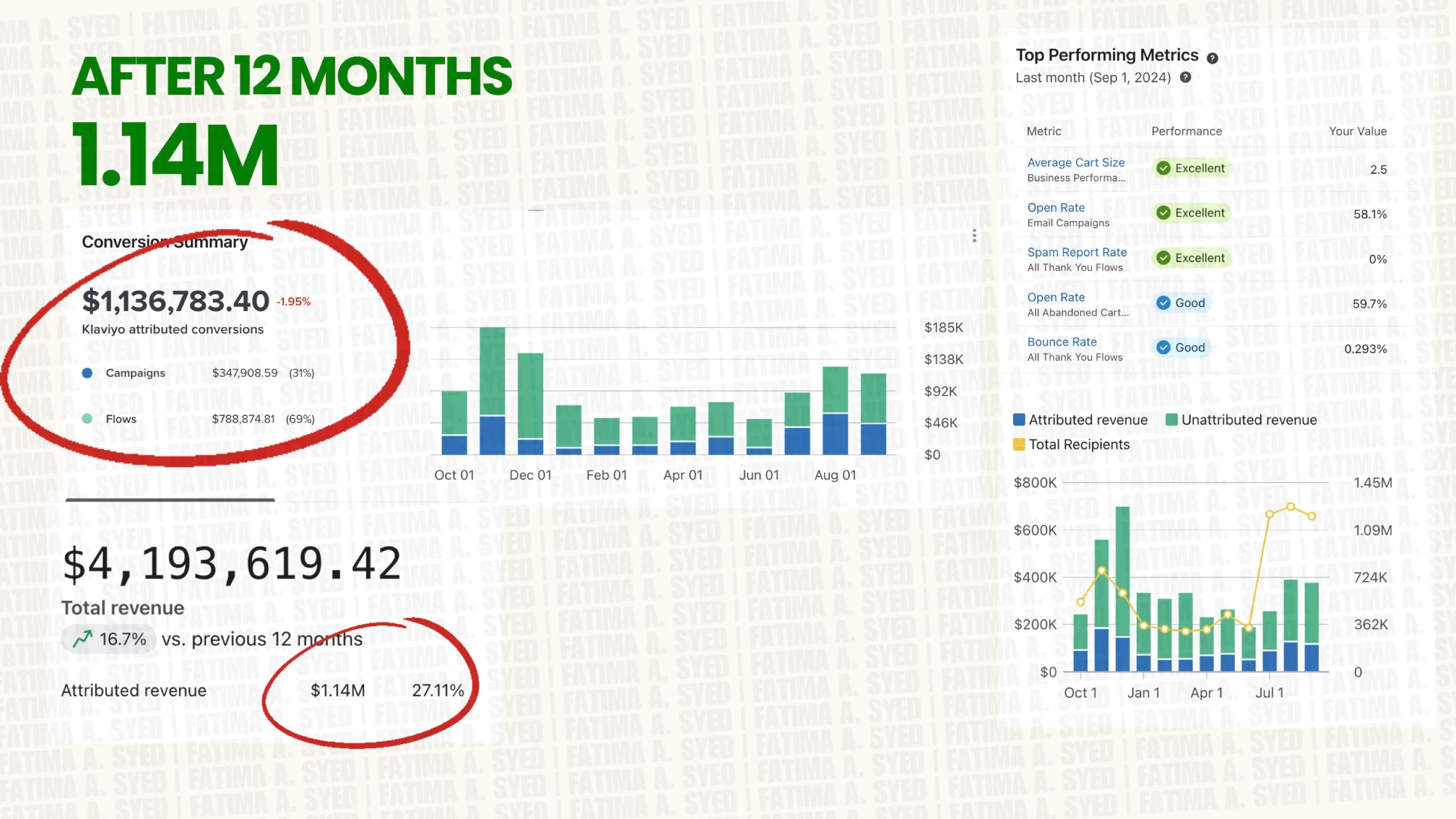Click the blue checkmark on Bounce Rate row
Viewport: 1456px width, 819px height.
[x=1163, y=348]
